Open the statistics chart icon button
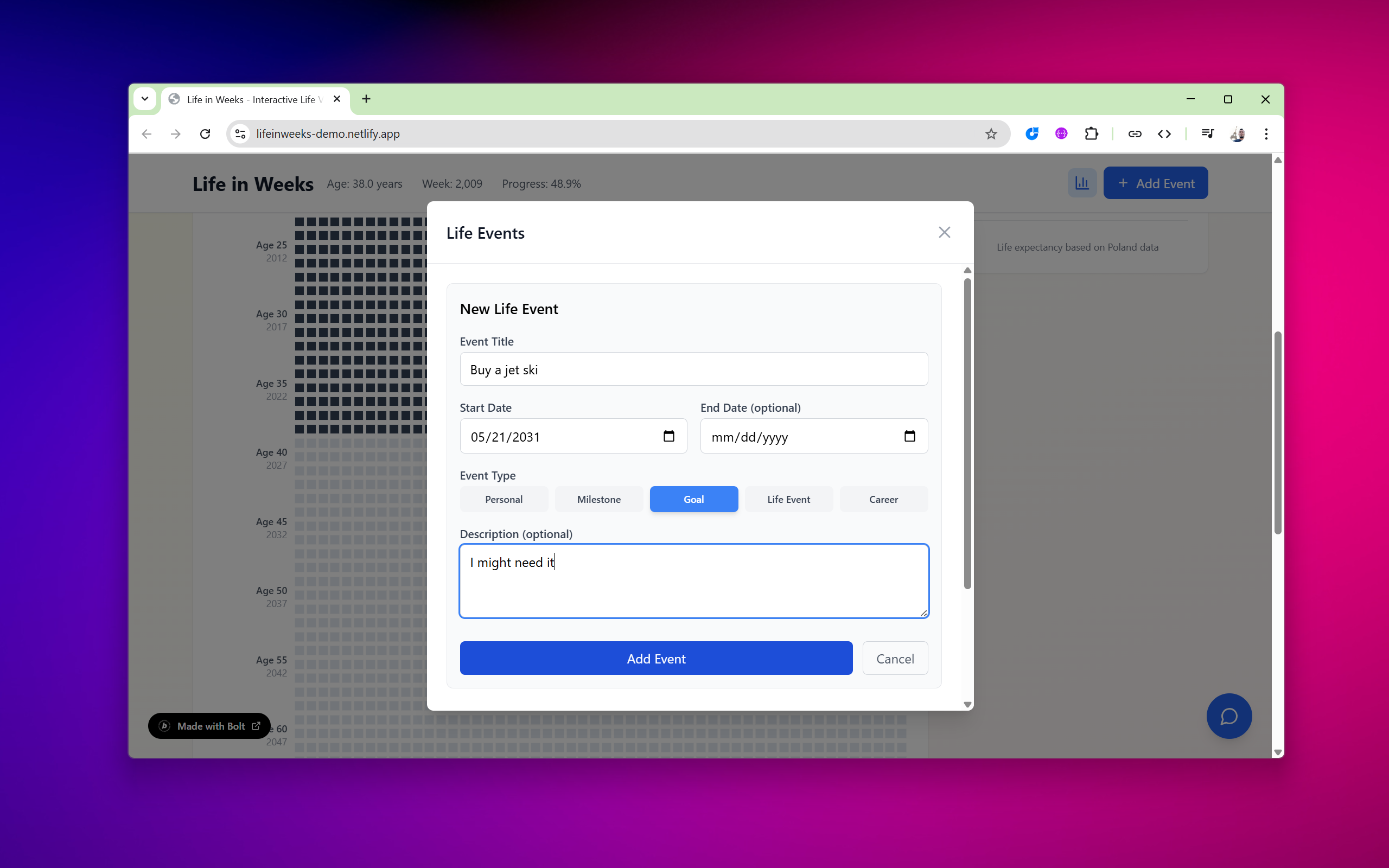The width and height of the screenshot is (1389, 868). pos(1082,183)
